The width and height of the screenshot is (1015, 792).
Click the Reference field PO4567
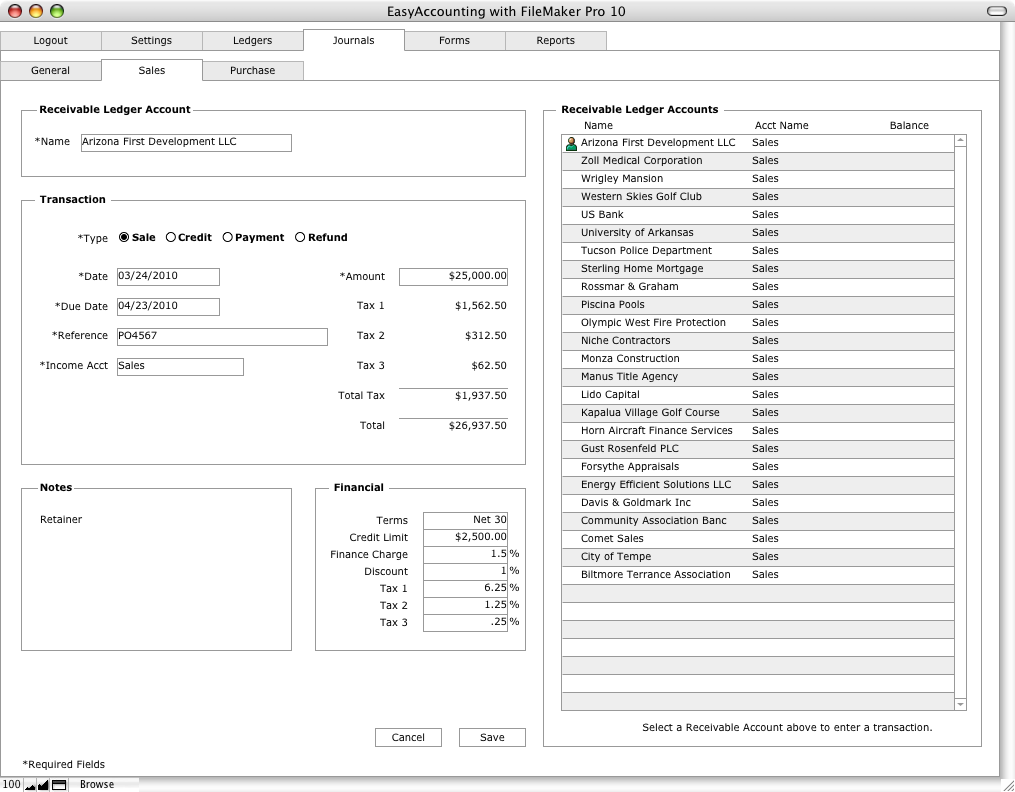click(222, 336)
